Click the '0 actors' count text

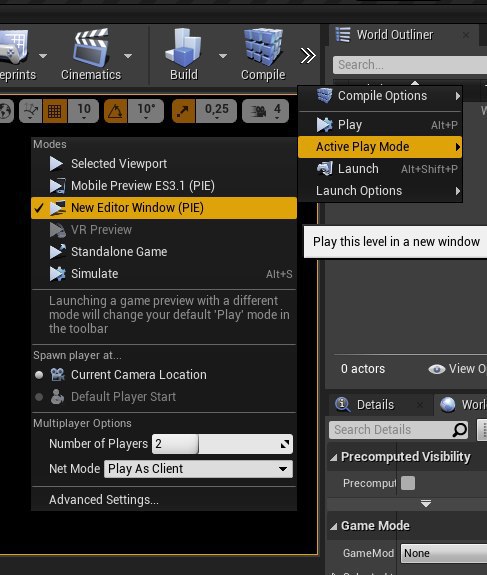tap(363, 369)
